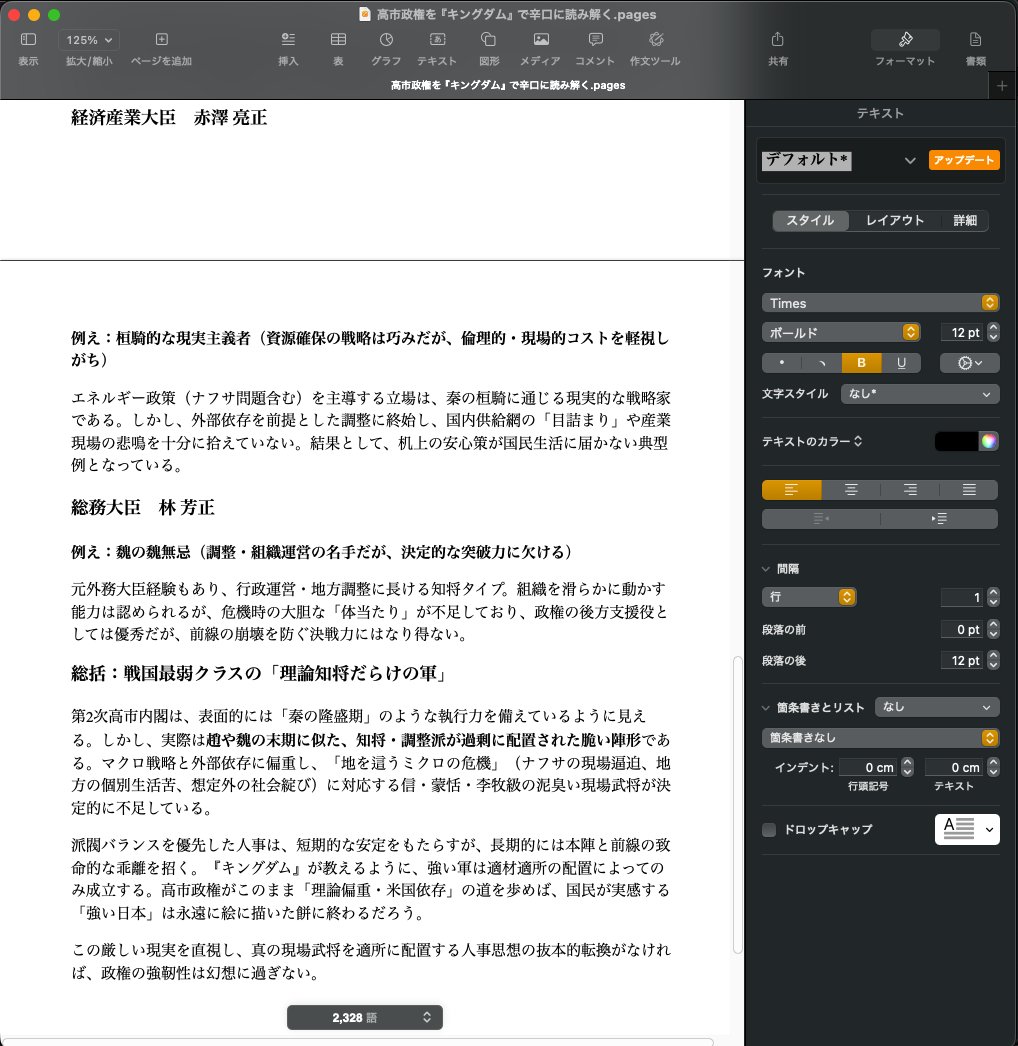Click the line spacing stepper

tap(993, 597)
